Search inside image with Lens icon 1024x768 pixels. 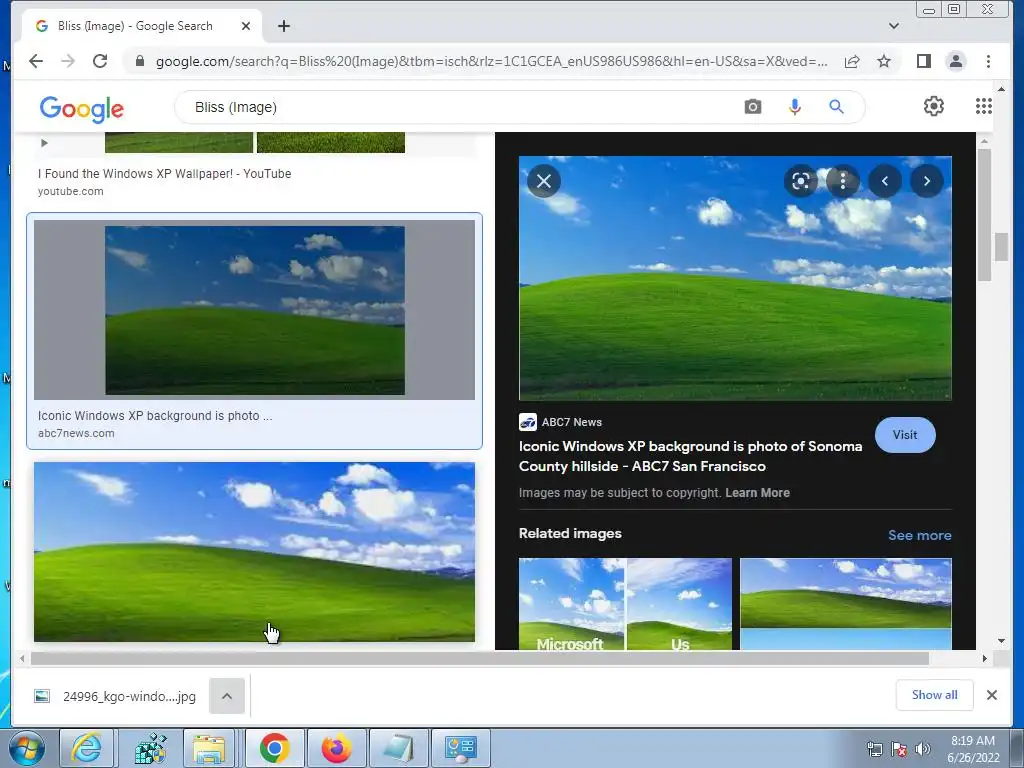click(x=801, y=181)
